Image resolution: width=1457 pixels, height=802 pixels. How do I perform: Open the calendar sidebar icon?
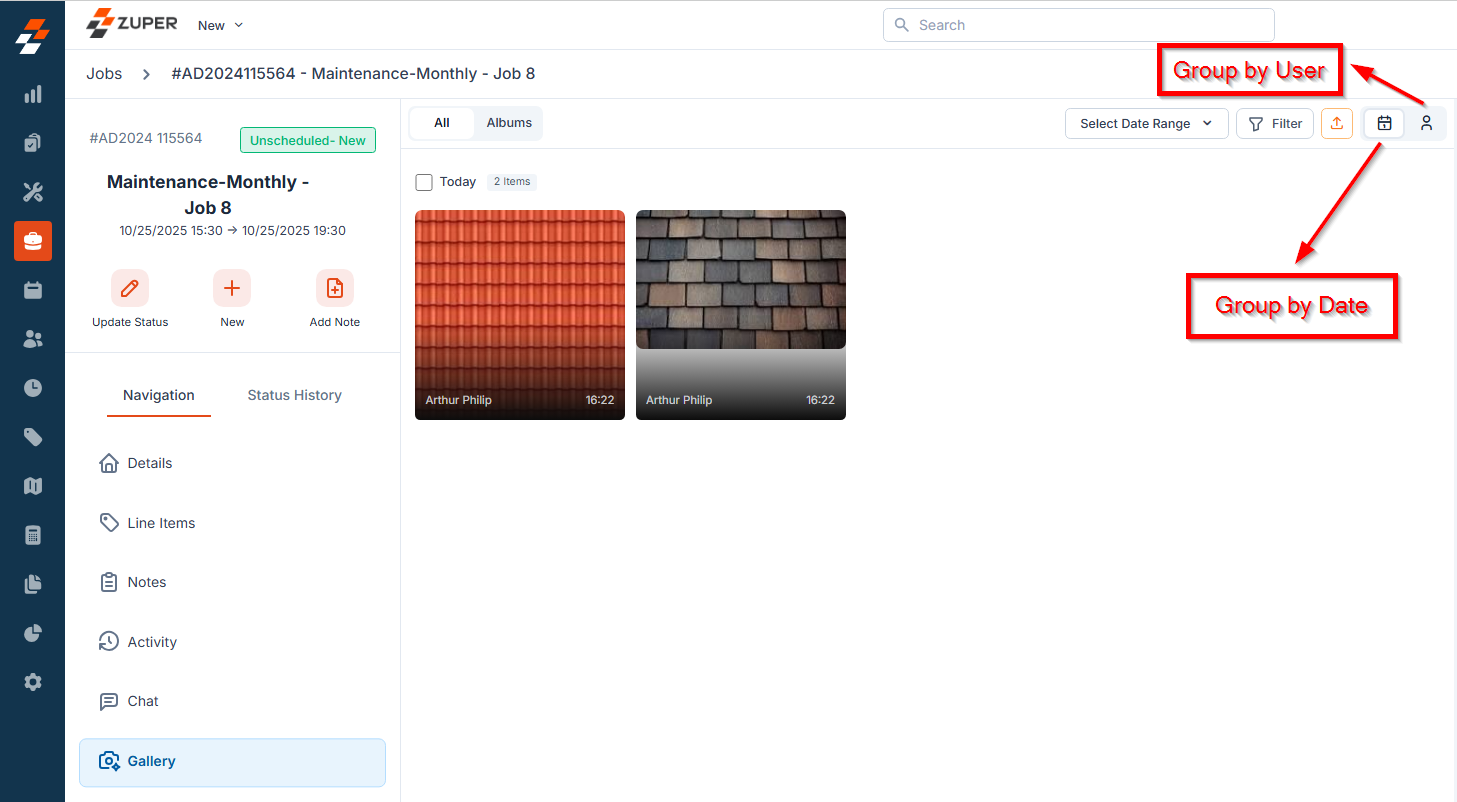click(x=33, y=290)
